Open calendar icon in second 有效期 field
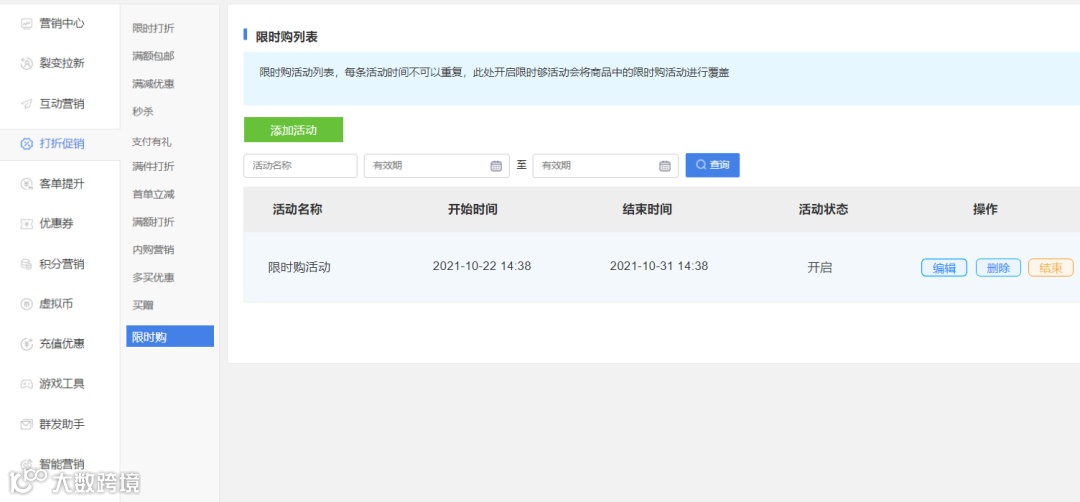The image size is (1080, 502). click(665, 165)
